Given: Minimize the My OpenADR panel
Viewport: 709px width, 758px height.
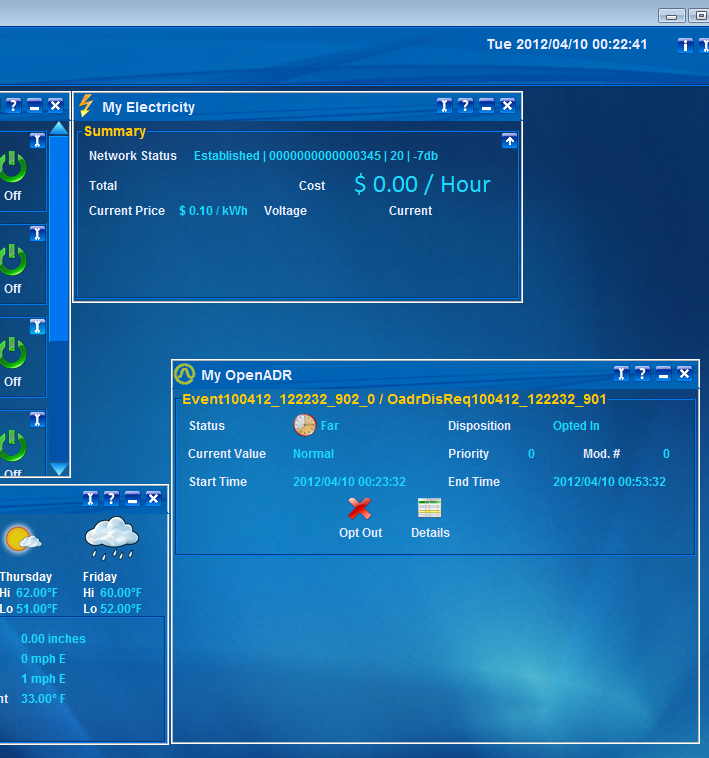Looking at the screenshot, I should [x=663, y=373].
